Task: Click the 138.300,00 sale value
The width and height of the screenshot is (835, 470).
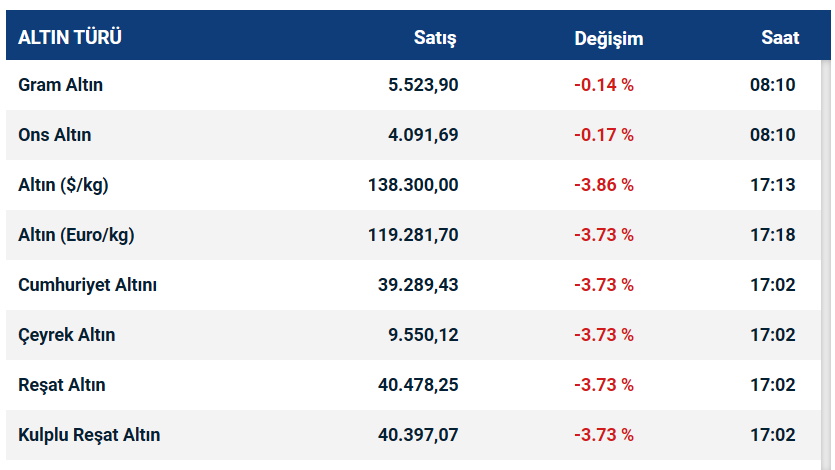Action: [413, 185]
